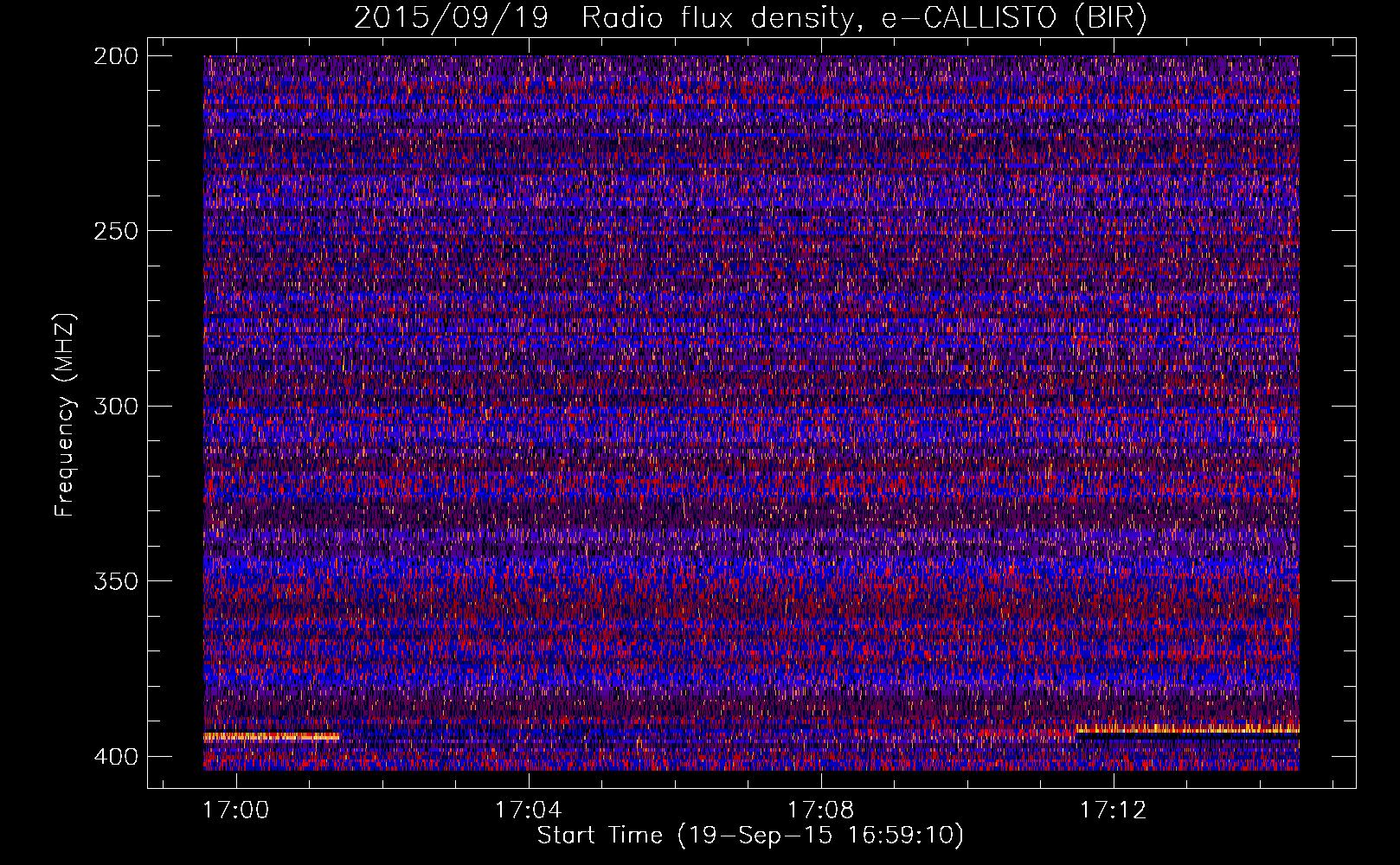Image resolution: width=1400 pixels, height=865 pixels.
Task: Click the 300 frequency tick label
Action: point(115,407)
